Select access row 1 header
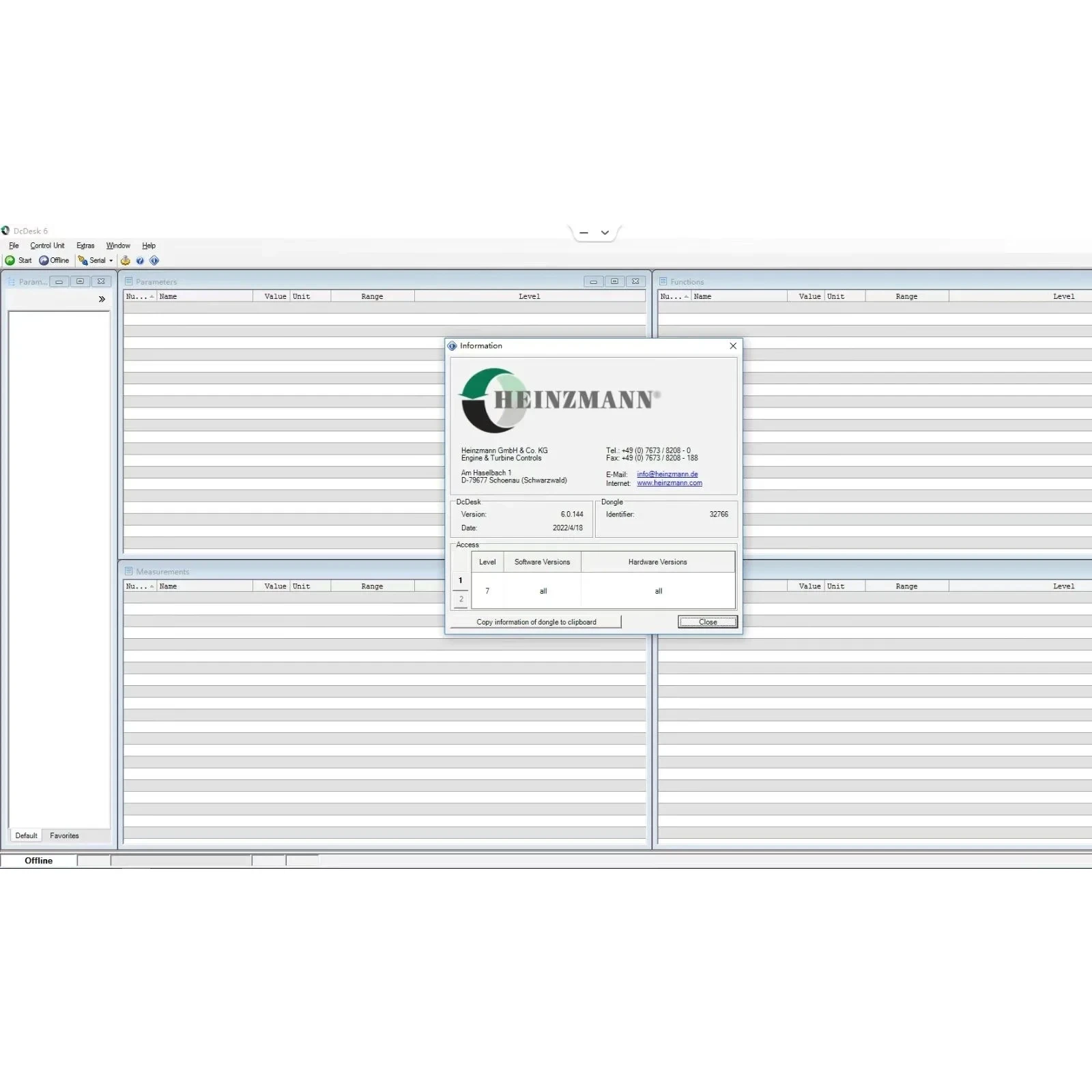1092x1092 pixels. pyautogui.click(x=461, y=580)
